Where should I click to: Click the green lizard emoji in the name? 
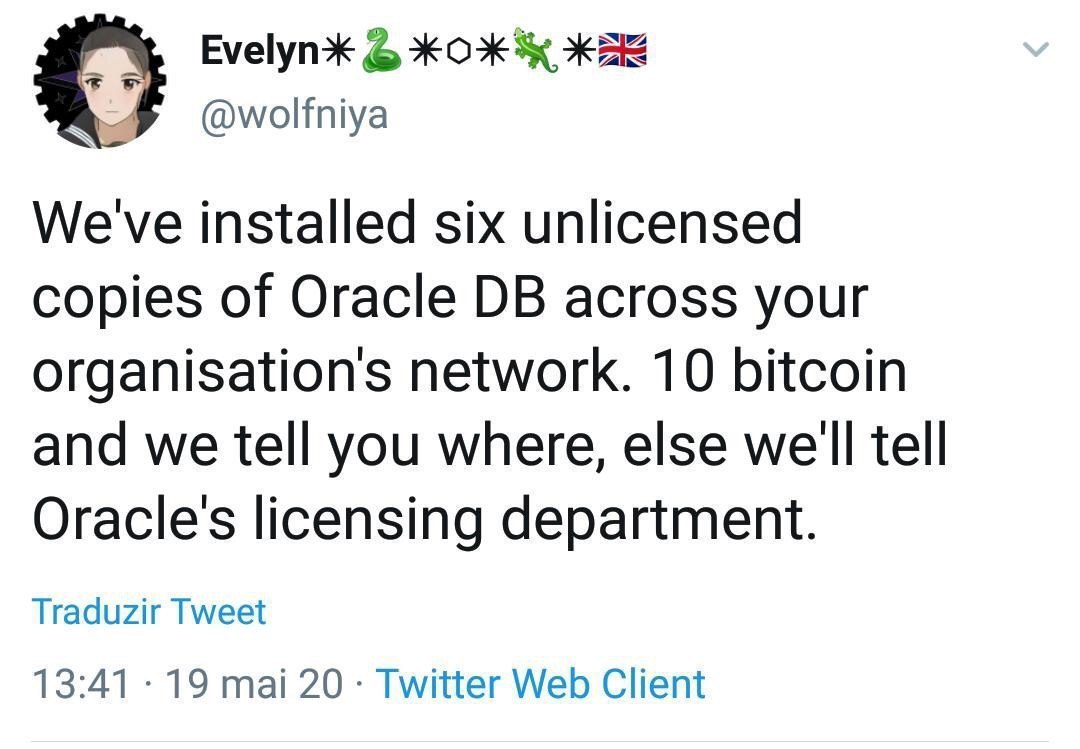pyautogui.click(x=533, y=50)
